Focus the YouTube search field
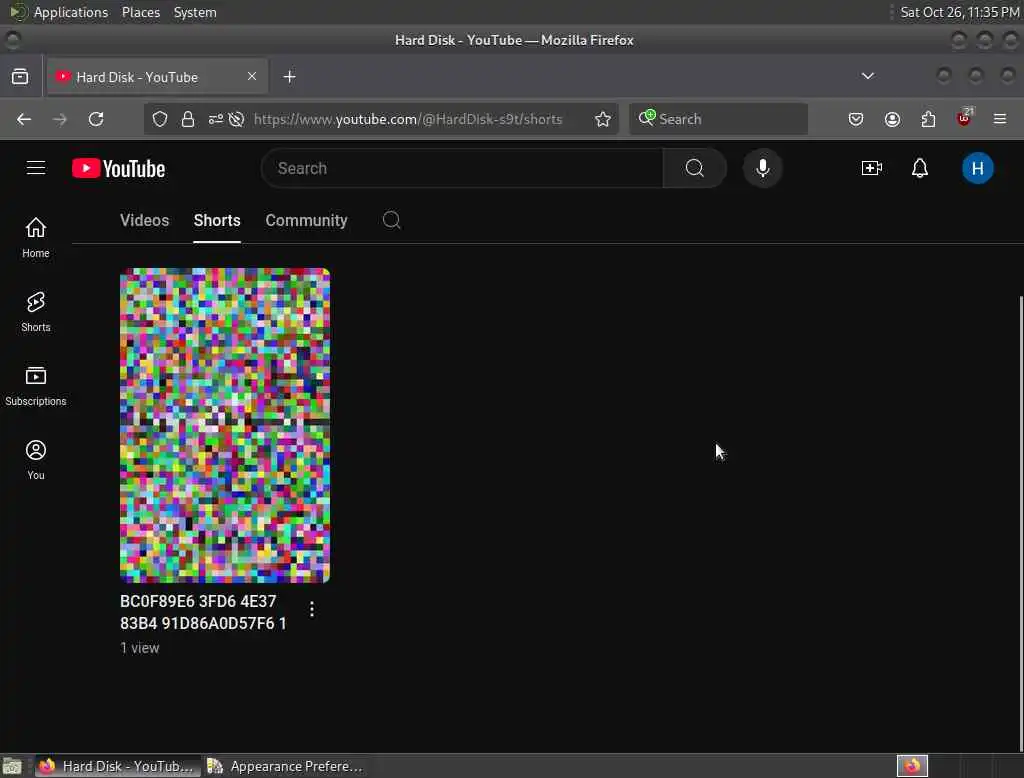The height and width of the screenshot is (778, 1024). coord(462,169)
